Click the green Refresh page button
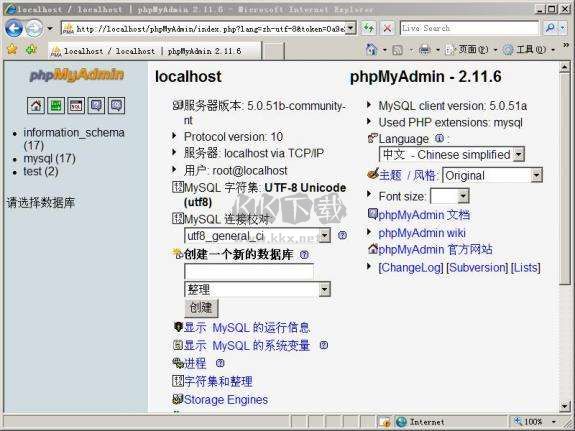575x431 pixels. pyautogui.click(x=369, y=28)
